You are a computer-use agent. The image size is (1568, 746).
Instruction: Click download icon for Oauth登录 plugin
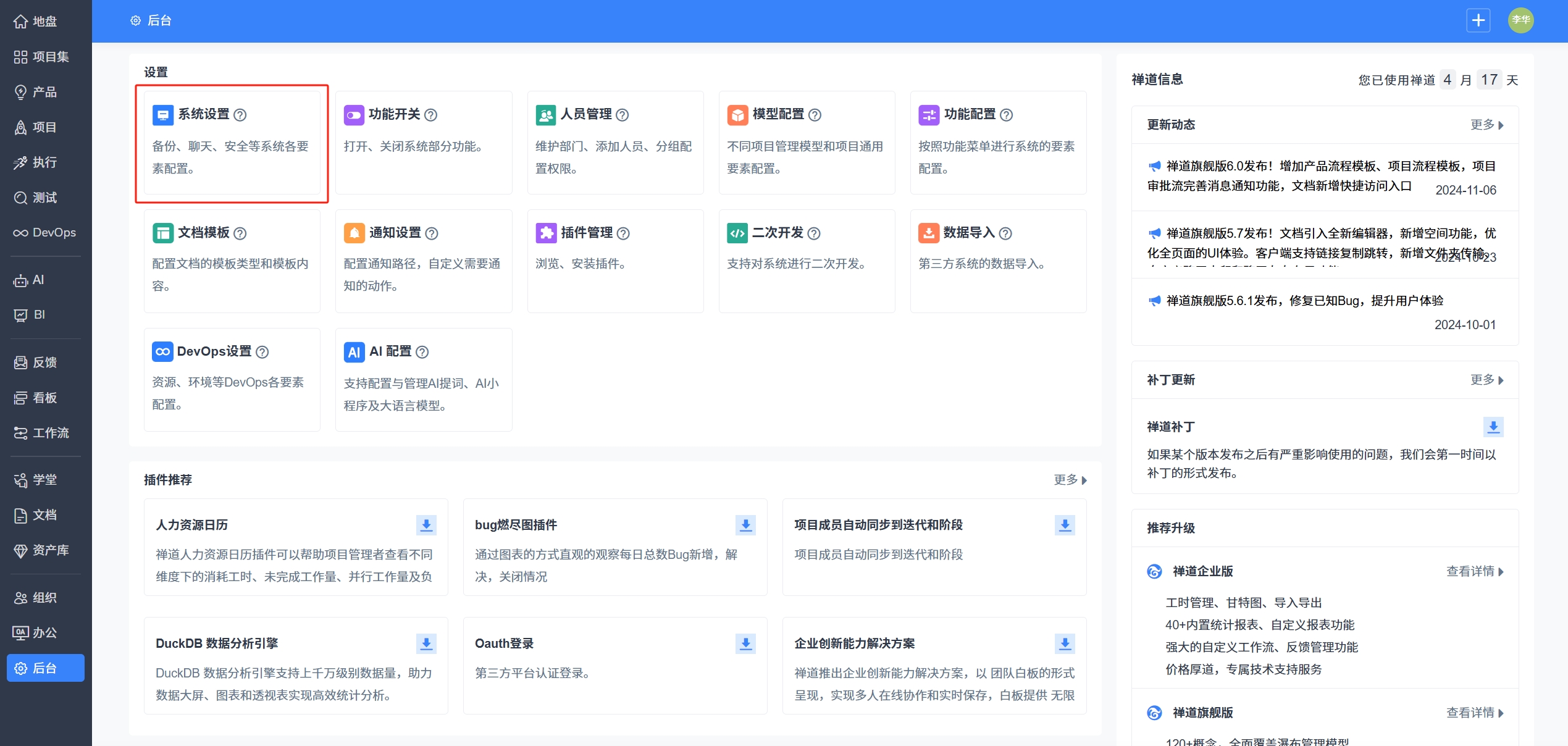click(x=745, y=643)
